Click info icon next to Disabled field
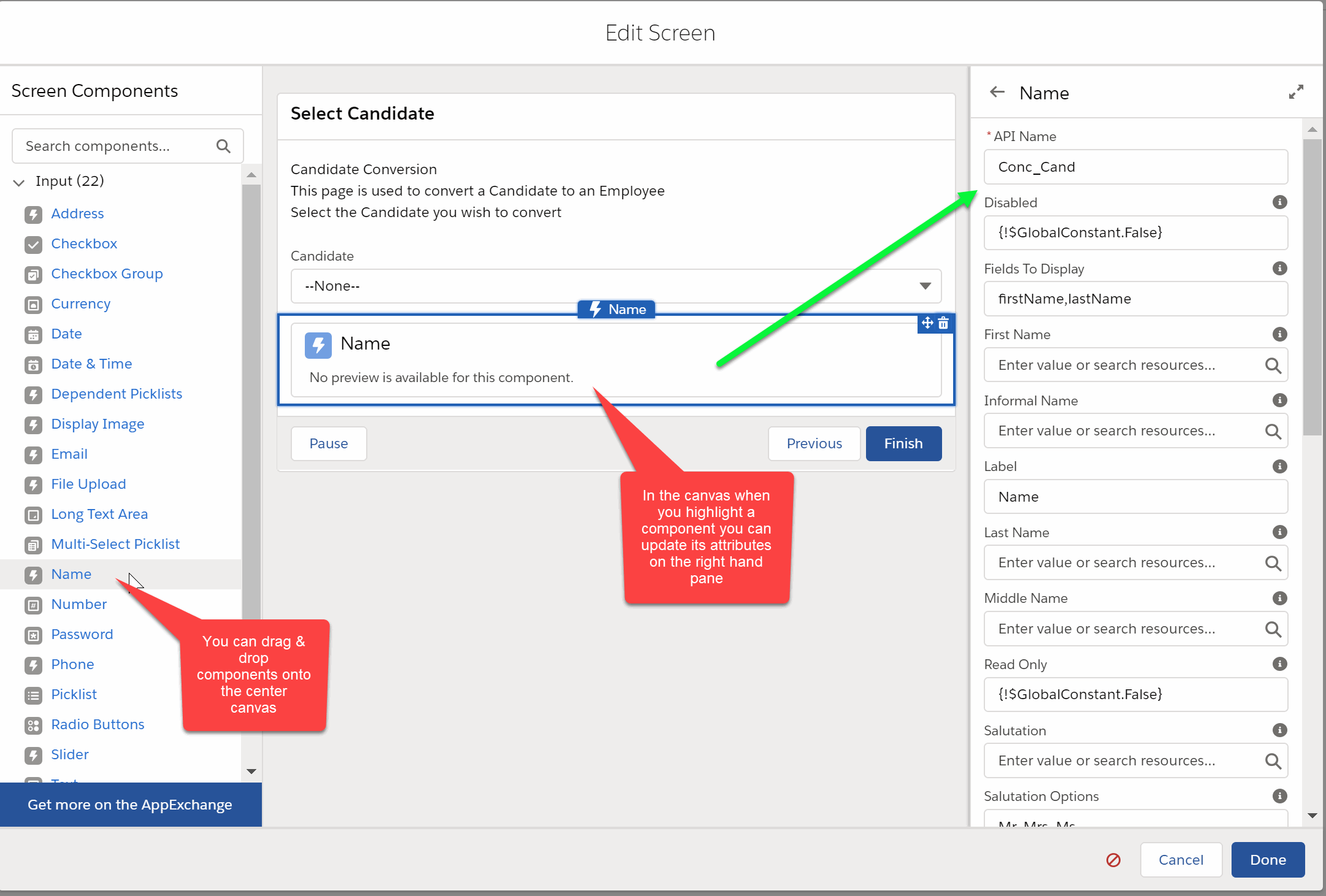 [x=1279, y=202]
